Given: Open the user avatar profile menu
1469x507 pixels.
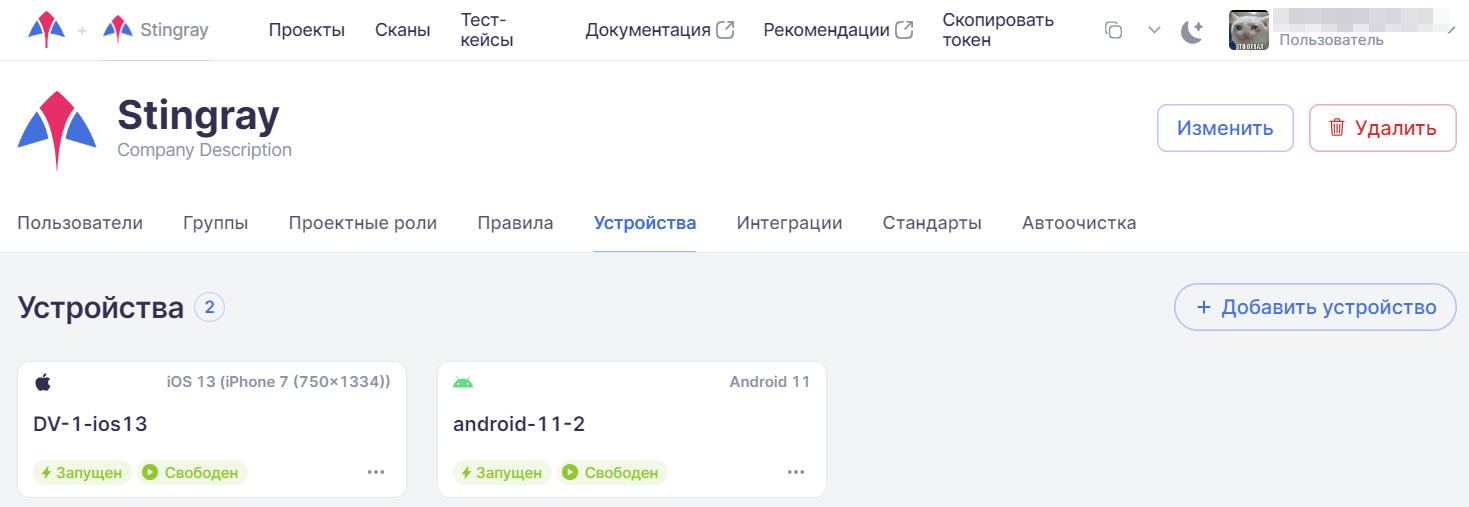Looking at the screenshot, I should (x=1249, y=30).
